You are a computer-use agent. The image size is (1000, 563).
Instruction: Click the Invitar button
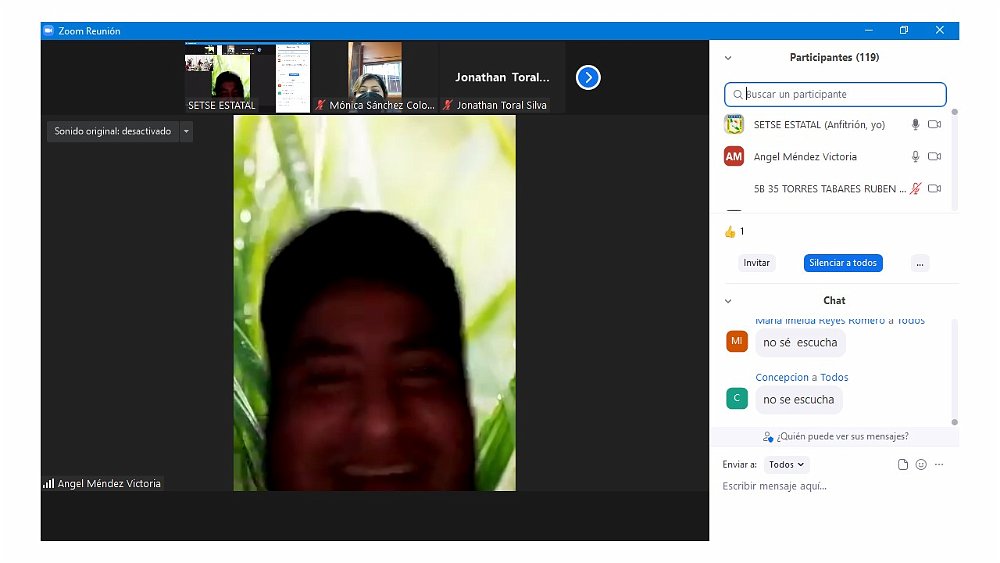pos(757,263)
